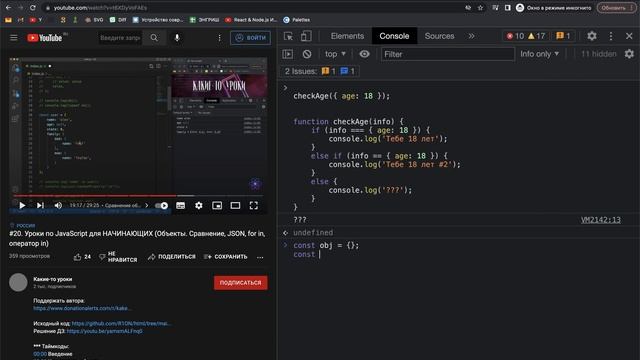The width and height of the screenshot is (640, 360).
Task: Open YouTube settings three-dot menu beside ВОЙТИ
Action: (x=219, y=38)
